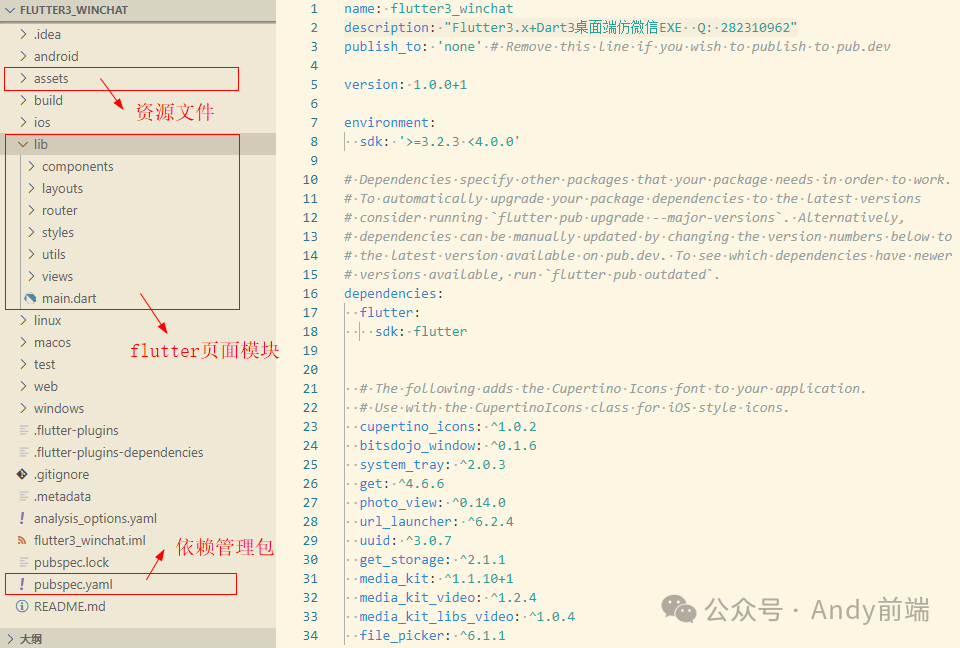Open the .metadata file

click(x=62, y=496)
